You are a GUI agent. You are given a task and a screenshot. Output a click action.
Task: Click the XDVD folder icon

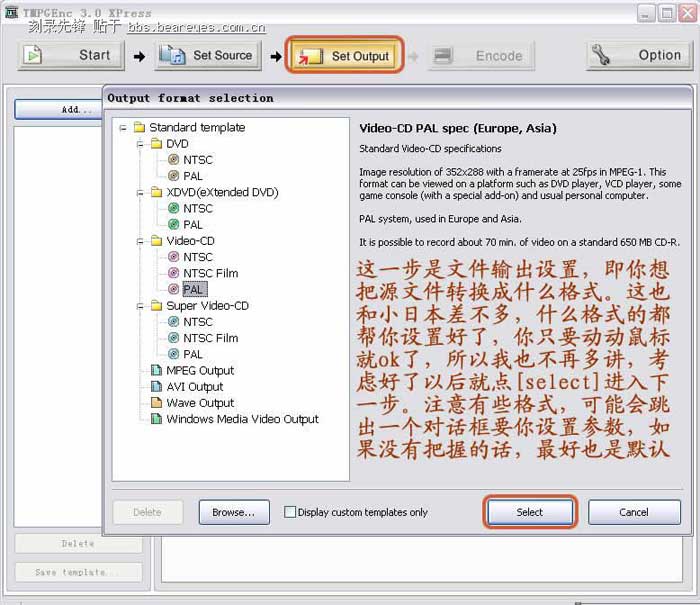156,192
